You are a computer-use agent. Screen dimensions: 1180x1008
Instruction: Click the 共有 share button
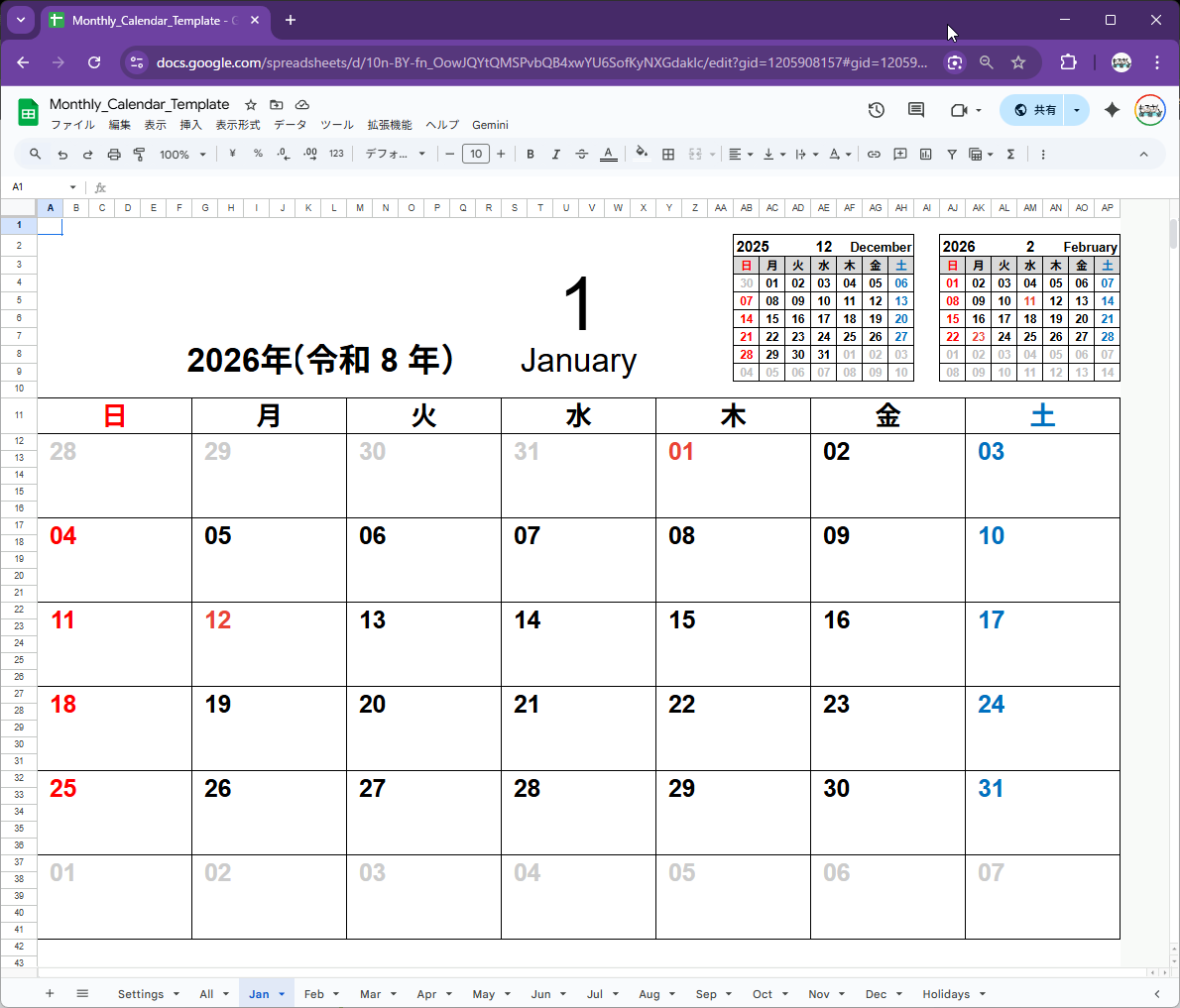[1034, 110]
